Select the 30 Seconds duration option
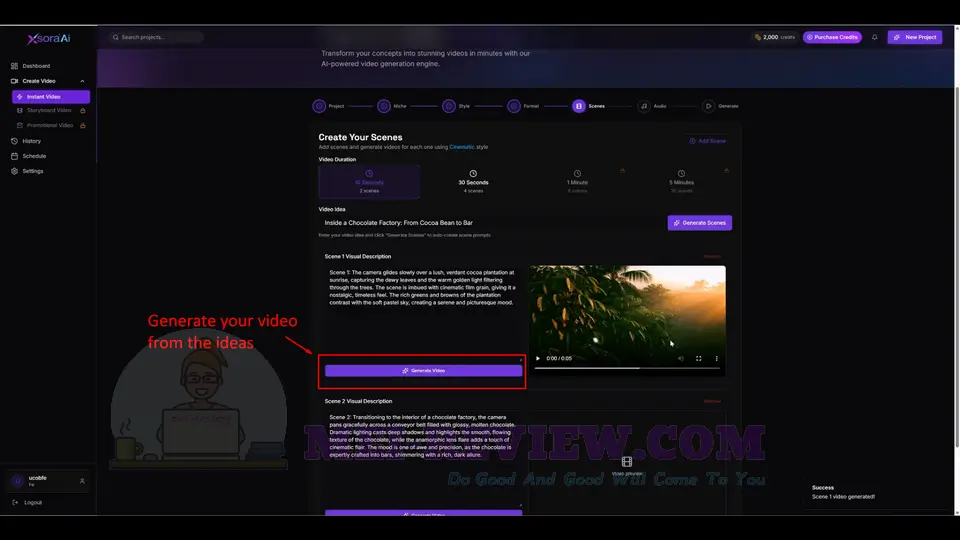The width and height of the screenshot is (960, 540). (x=473, y=182)
